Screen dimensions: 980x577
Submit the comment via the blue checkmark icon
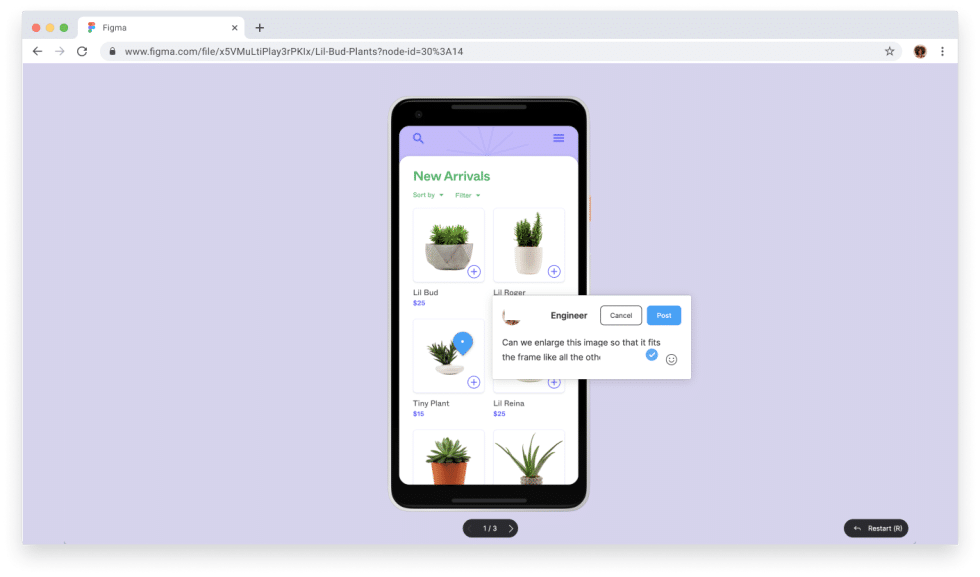pyautogui.click(x=651, y=355)
